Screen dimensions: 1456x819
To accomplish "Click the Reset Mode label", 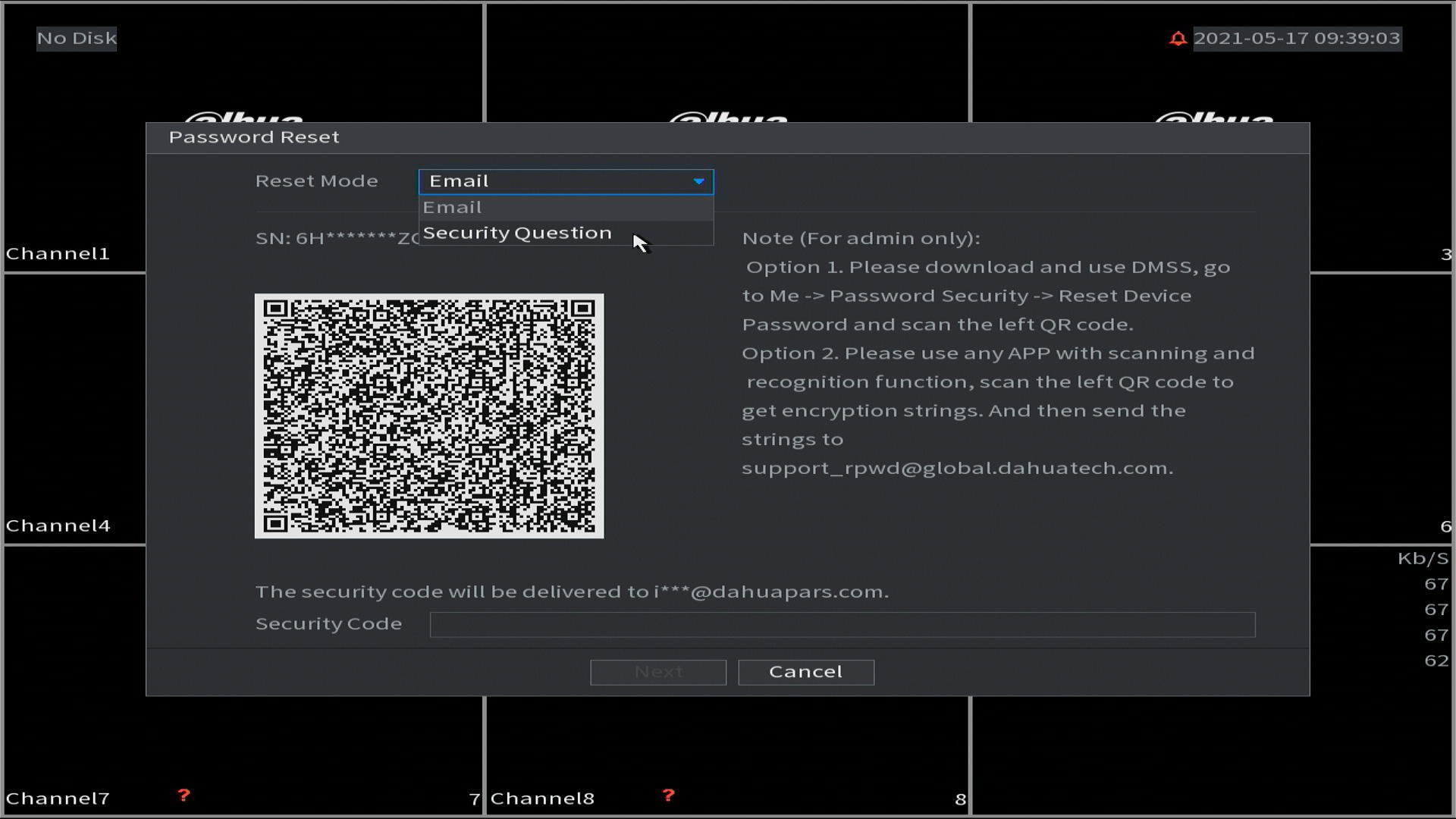I will coord(316,181).
